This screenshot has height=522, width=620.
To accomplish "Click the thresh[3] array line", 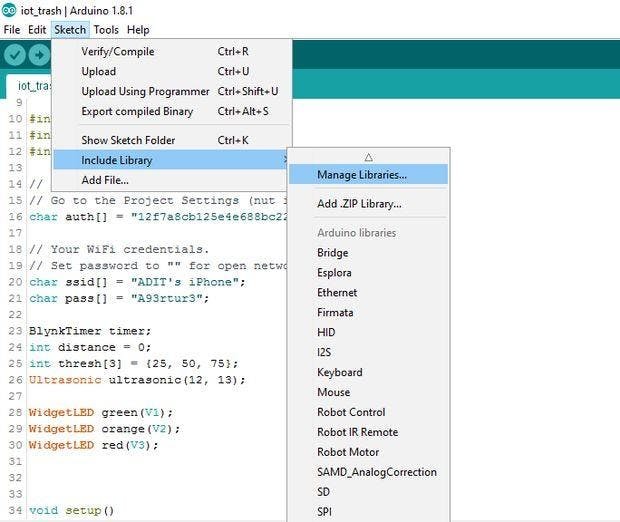I will tap(133, 363).
